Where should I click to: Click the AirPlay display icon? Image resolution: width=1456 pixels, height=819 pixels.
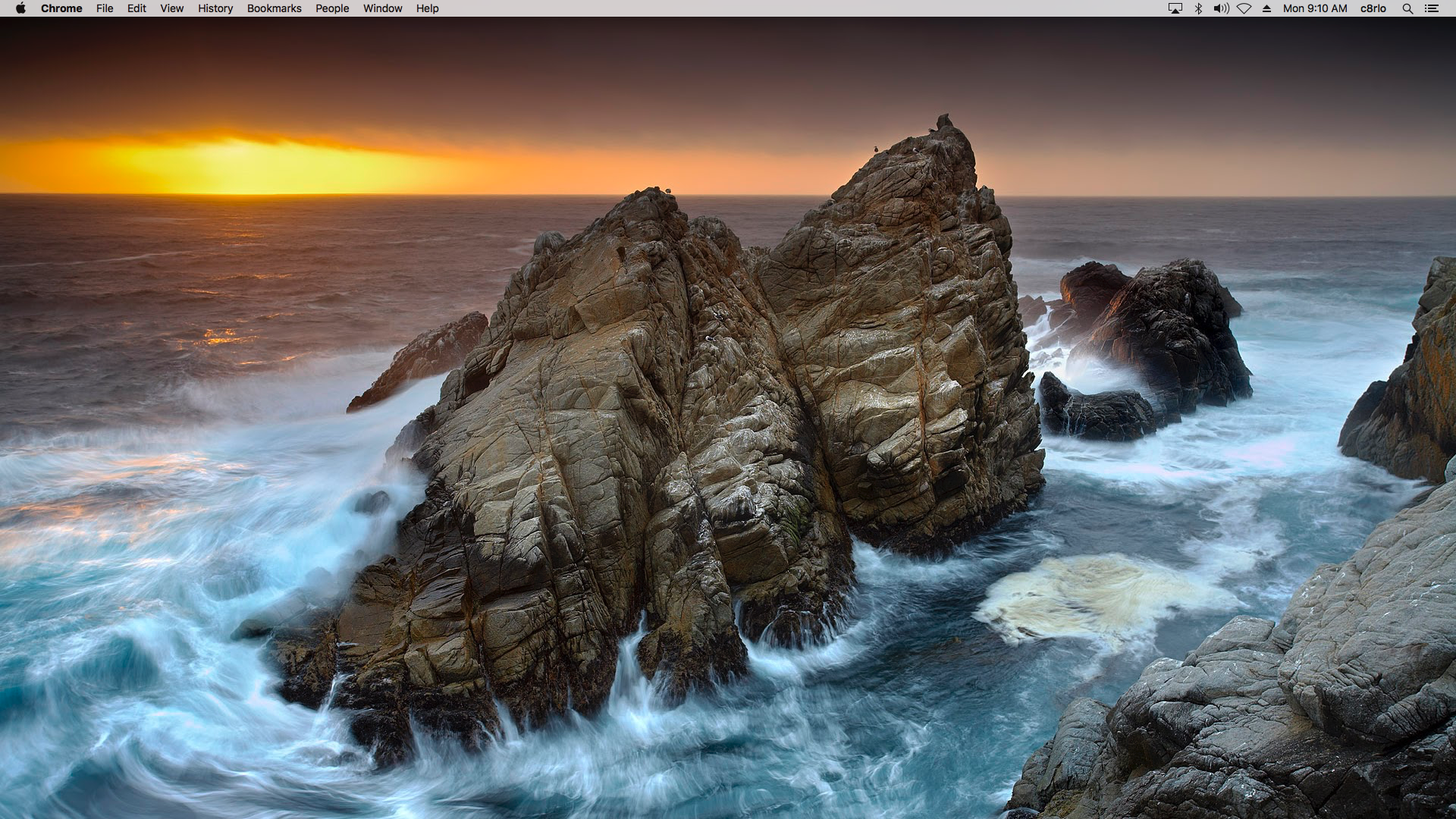(1175, 8)
